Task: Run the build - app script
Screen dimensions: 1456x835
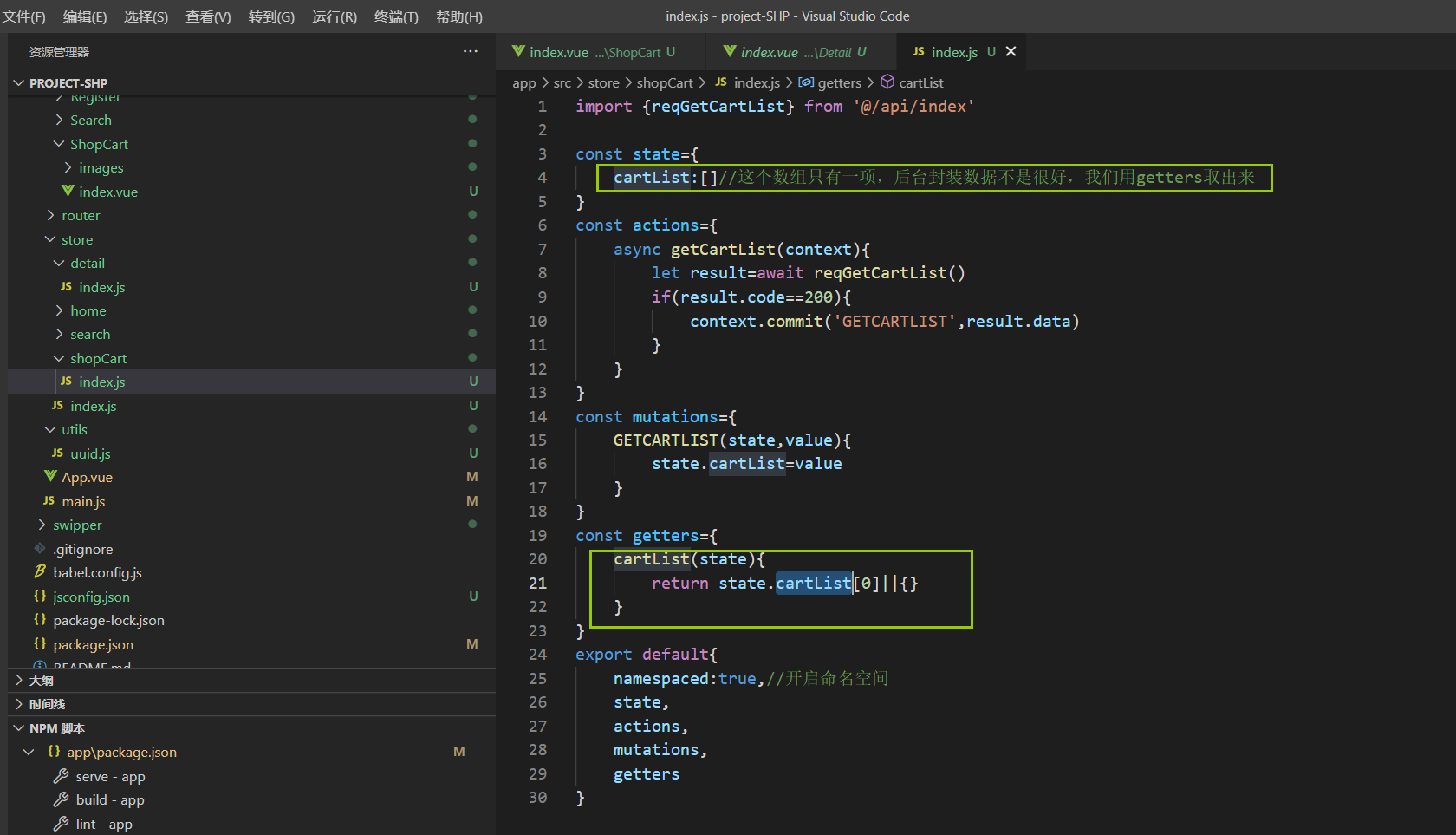Action: tap(110, 800)
